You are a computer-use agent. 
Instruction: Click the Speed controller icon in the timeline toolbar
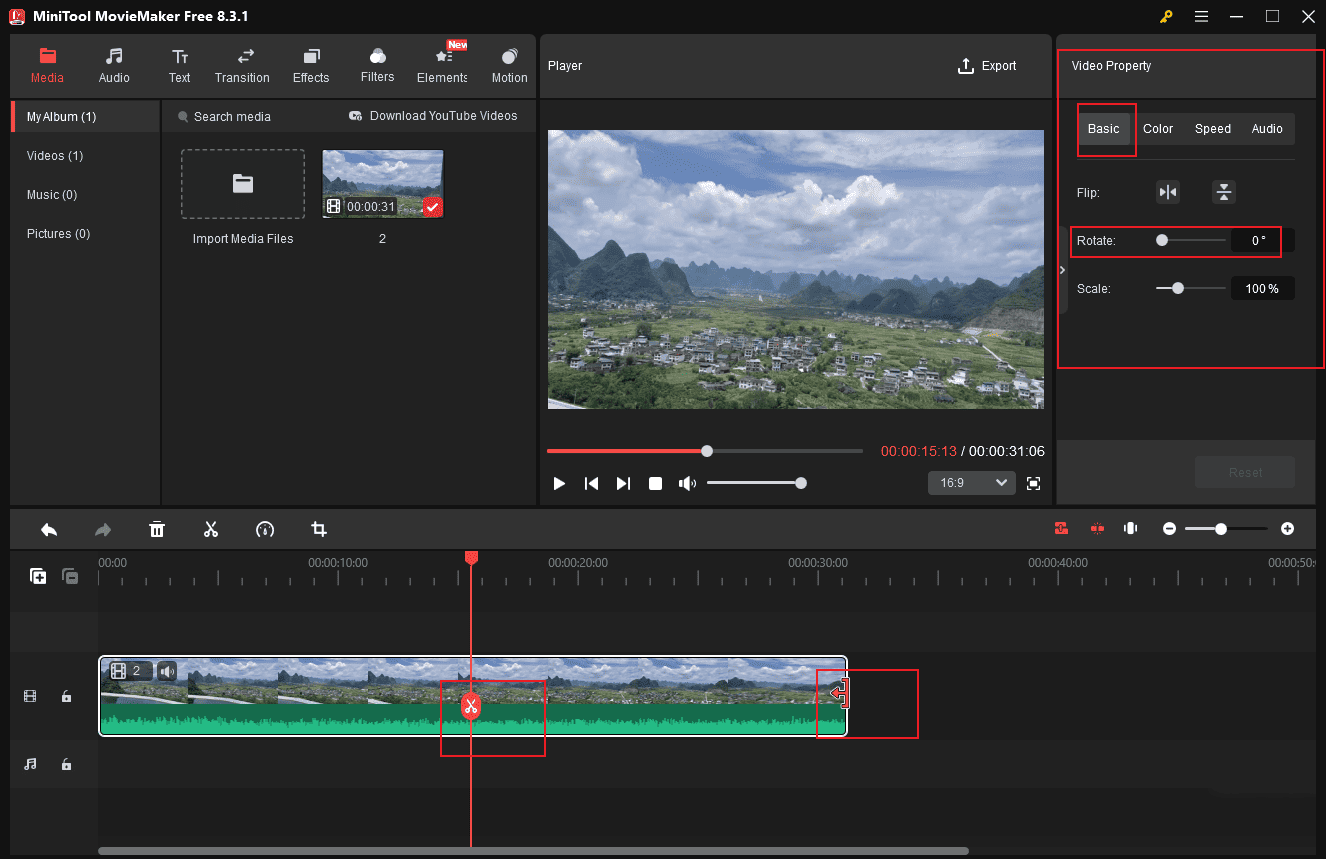pyautogui.click(x=265, y=529)
